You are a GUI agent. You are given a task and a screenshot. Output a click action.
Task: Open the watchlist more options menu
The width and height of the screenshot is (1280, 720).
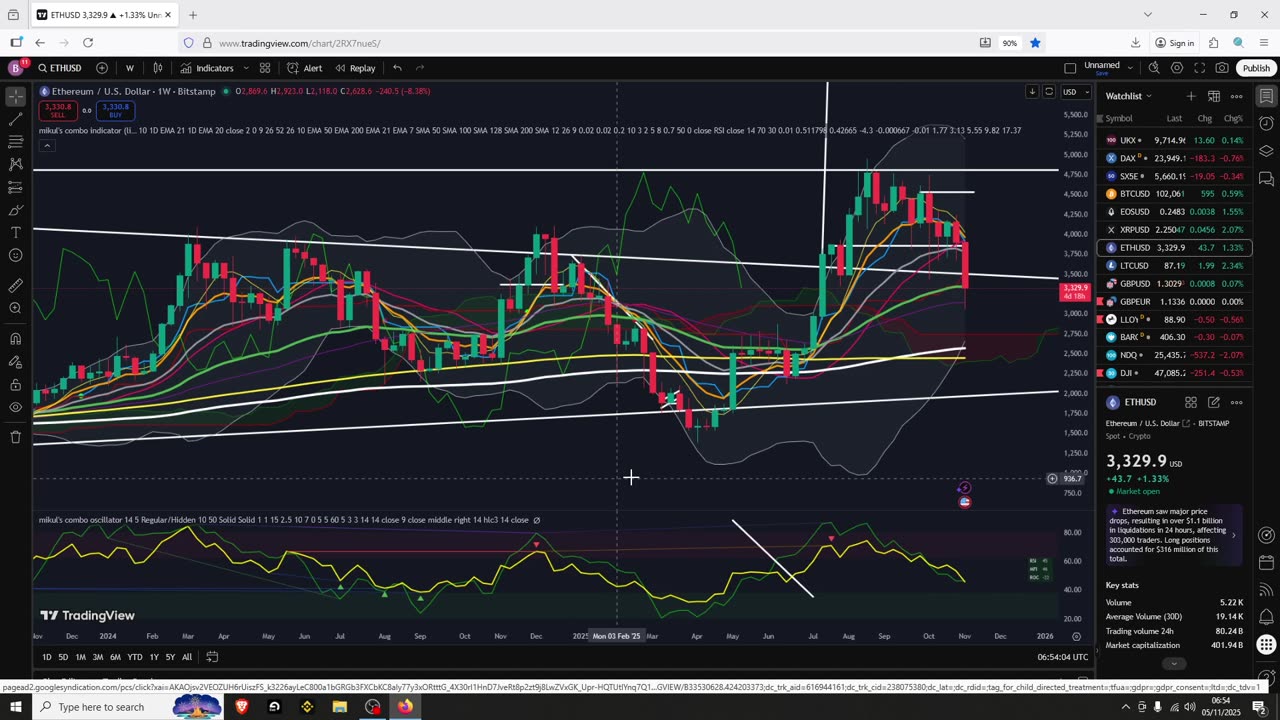[x=1237, y=96]
